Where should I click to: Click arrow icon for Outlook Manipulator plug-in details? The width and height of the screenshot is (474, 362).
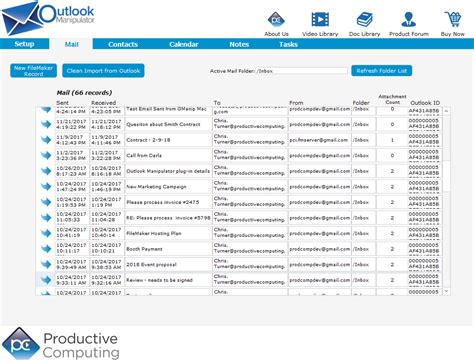(46, 171)
